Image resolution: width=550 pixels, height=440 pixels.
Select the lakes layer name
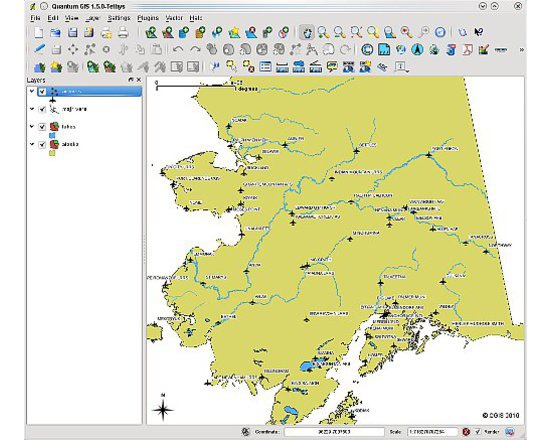68,127
